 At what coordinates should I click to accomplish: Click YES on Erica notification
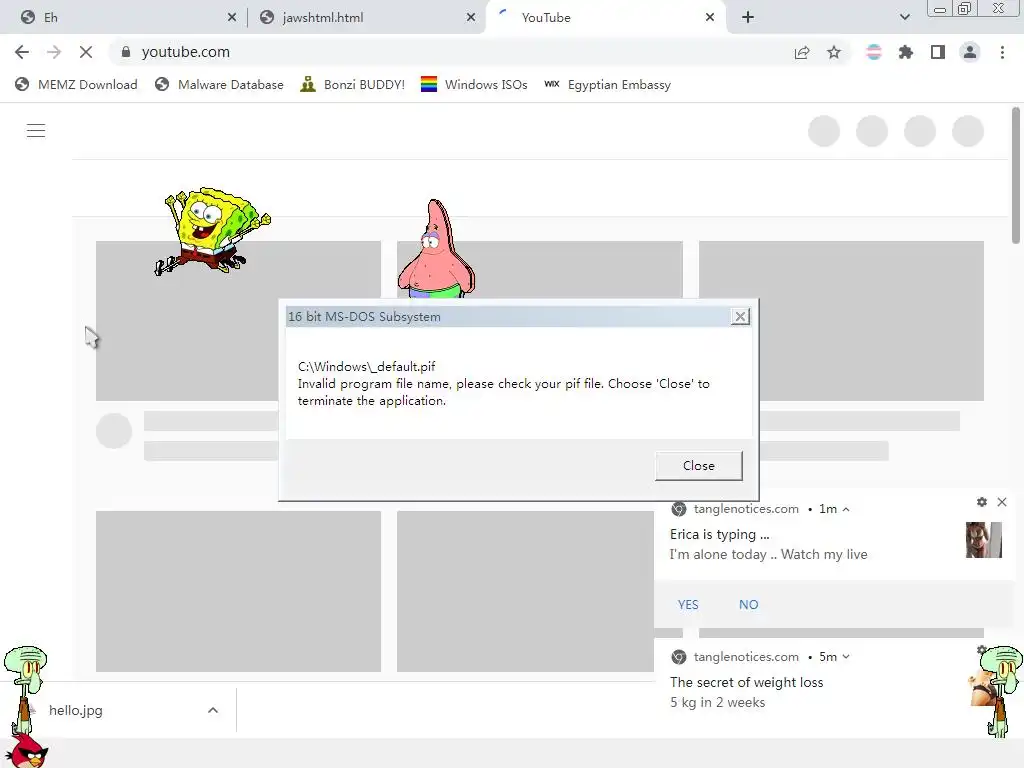[x=688, y=605]
